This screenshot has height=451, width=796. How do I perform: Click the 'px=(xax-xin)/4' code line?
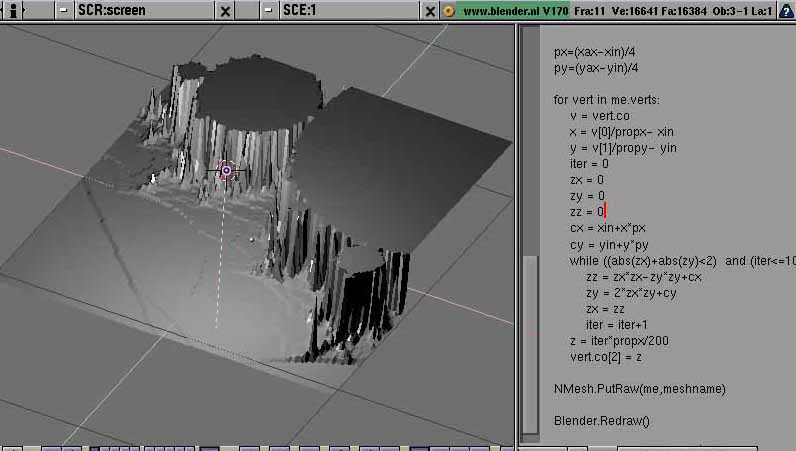[x=595, y=52]
